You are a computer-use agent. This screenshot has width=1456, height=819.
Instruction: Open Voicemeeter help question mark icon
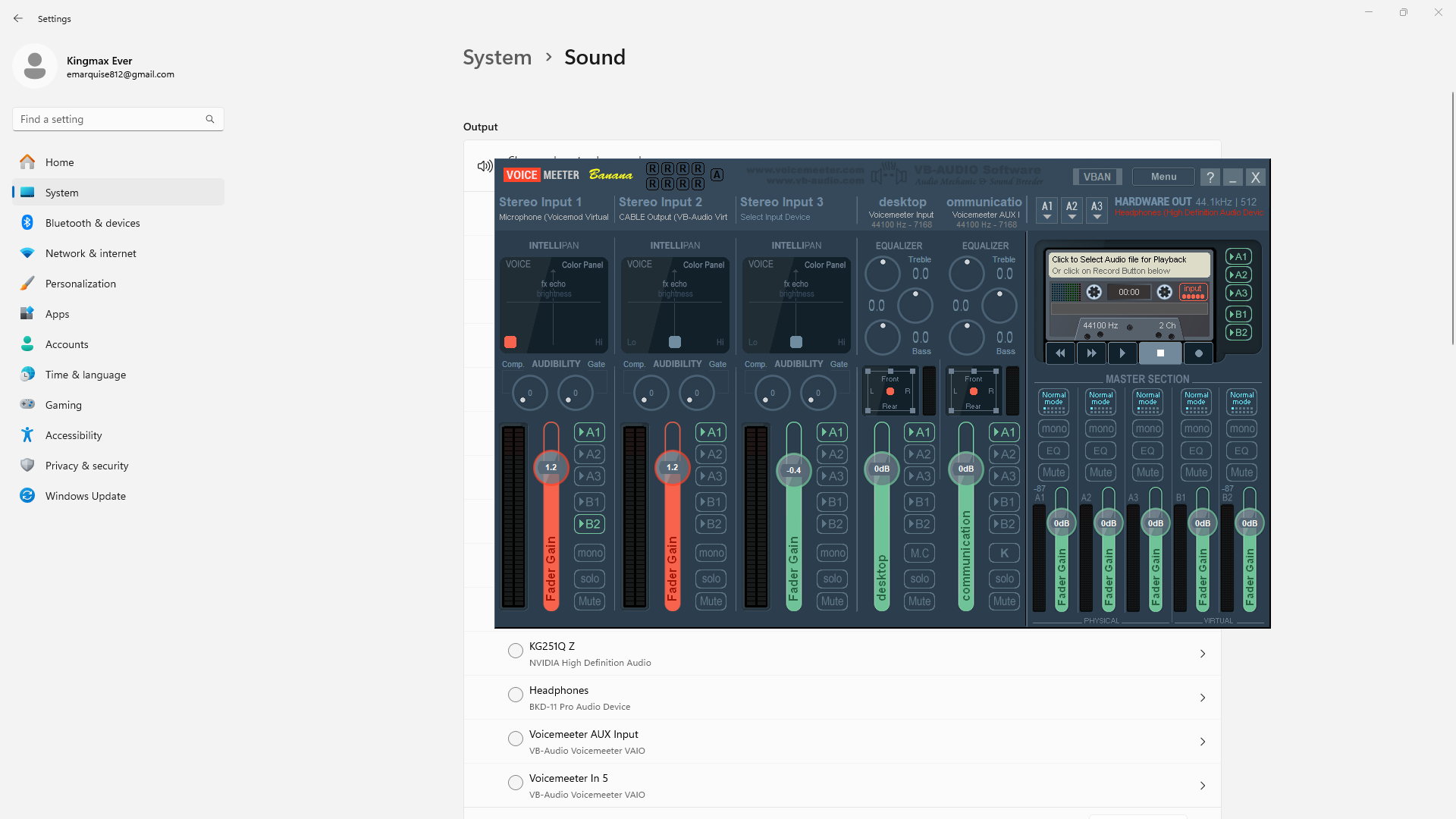(x=1210, y=177)
